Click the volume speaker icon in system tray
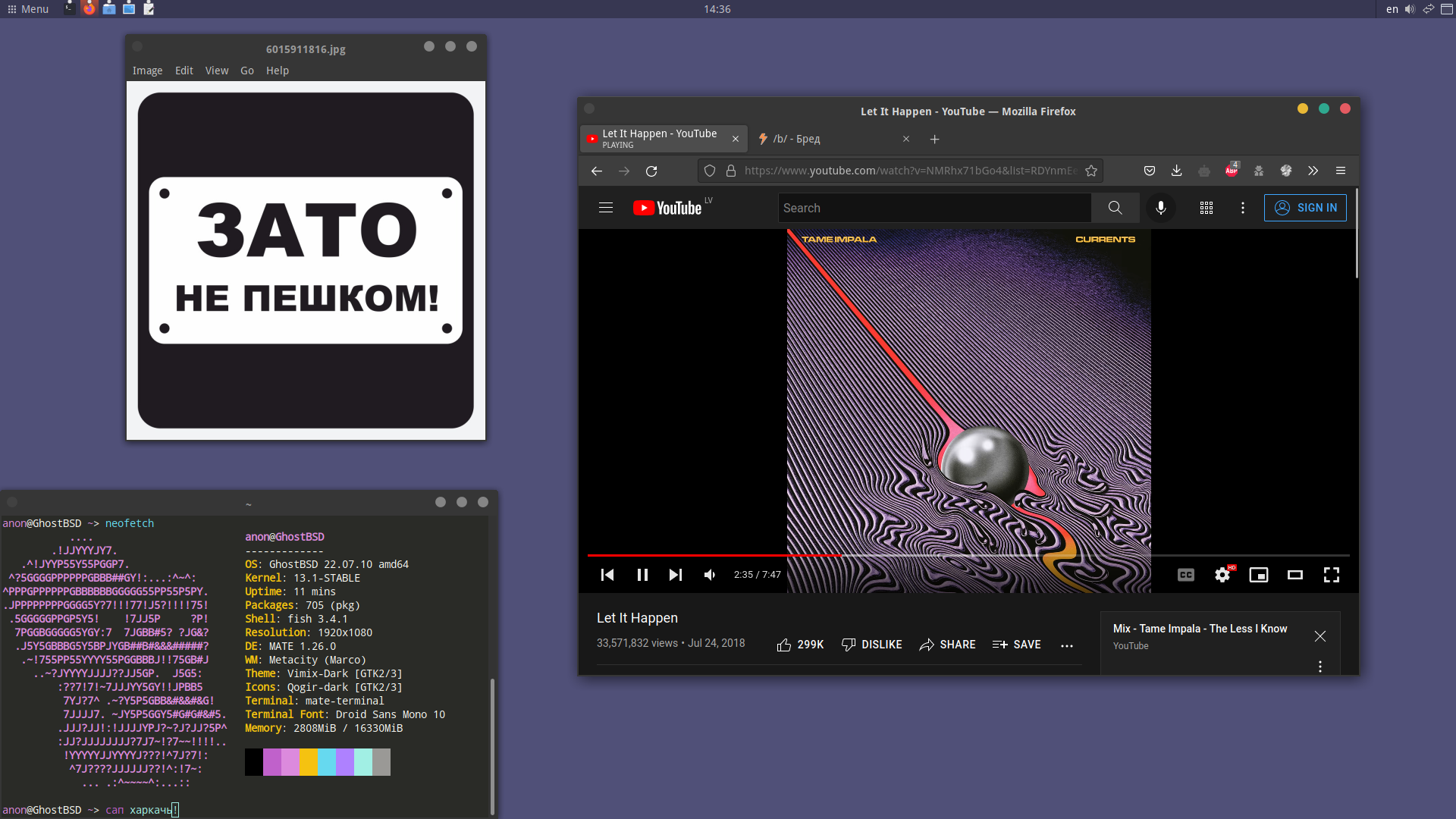Screen dimensions: 1456x819 (1410, 9)
